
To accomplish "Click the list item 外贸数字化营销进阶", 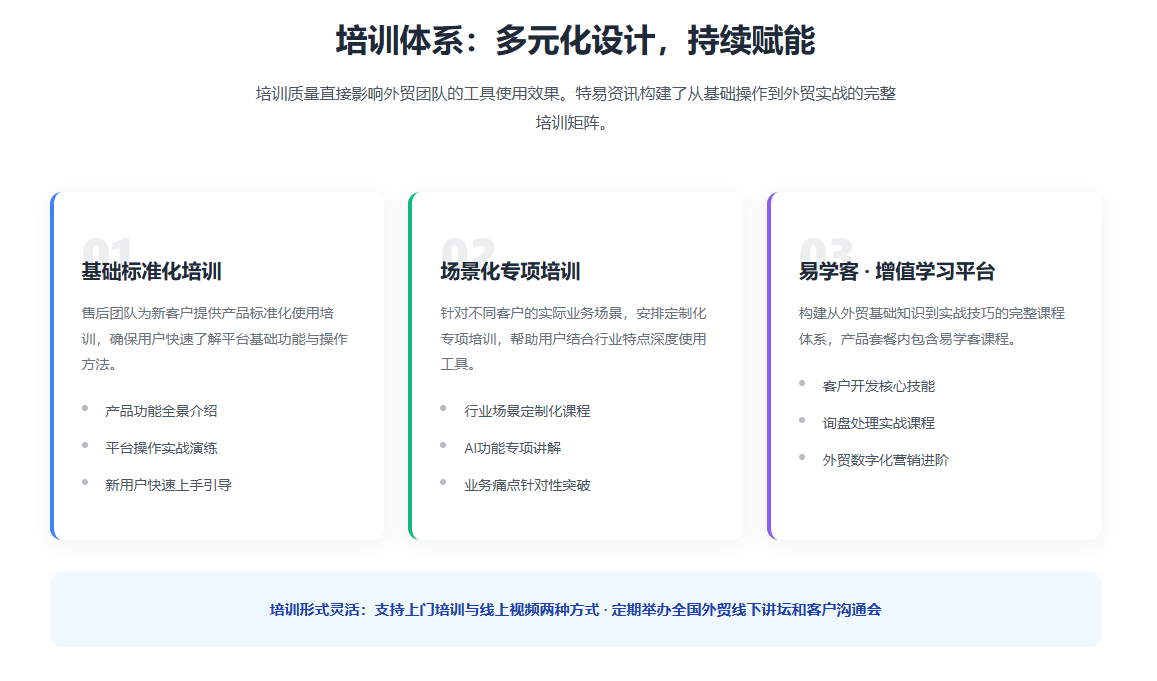I will coord(885,460).
